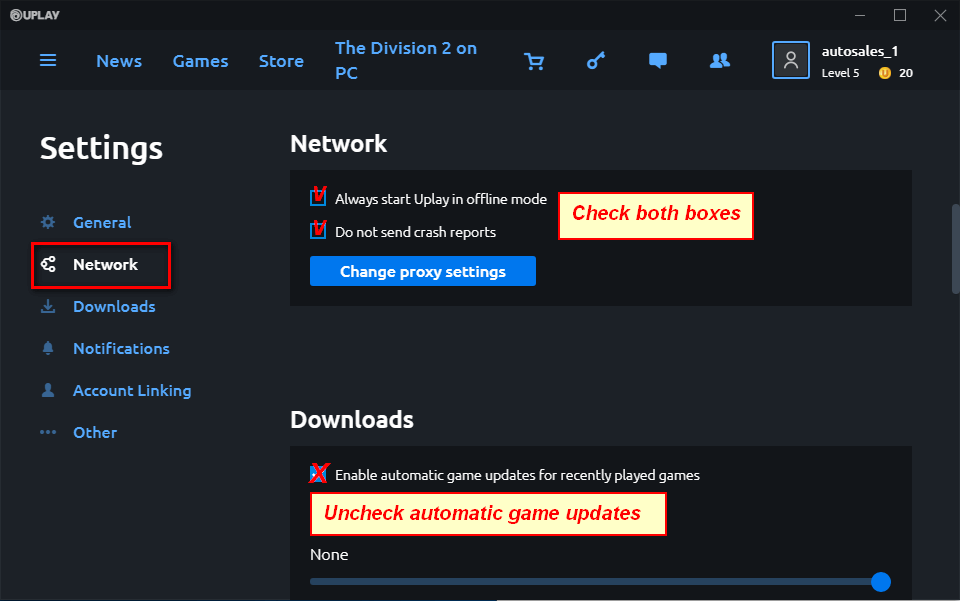The image size is (960, 601).
Task: Open Account Linking settings section
Action: (132, 391)
